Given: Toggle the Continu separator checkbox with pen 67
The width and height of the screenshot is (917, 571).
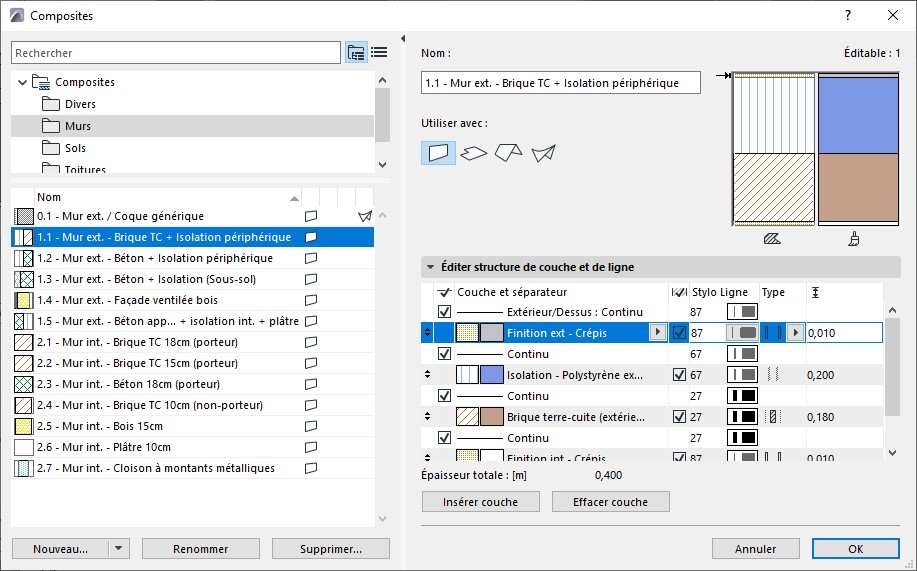Looking at the screenshot, I should pyautogui.click(x=444, y=354).
